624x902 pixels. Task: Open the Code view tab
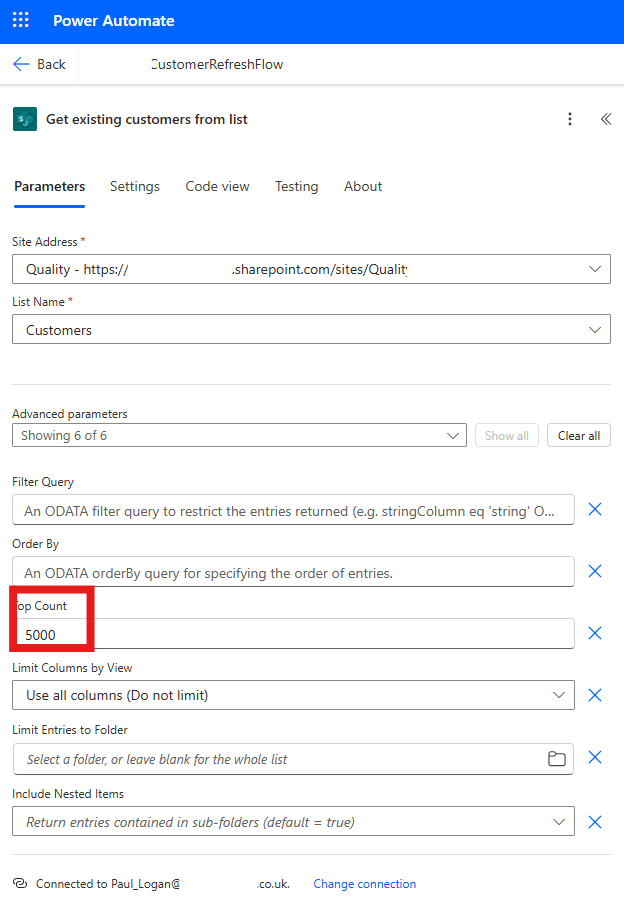point(217,186)
